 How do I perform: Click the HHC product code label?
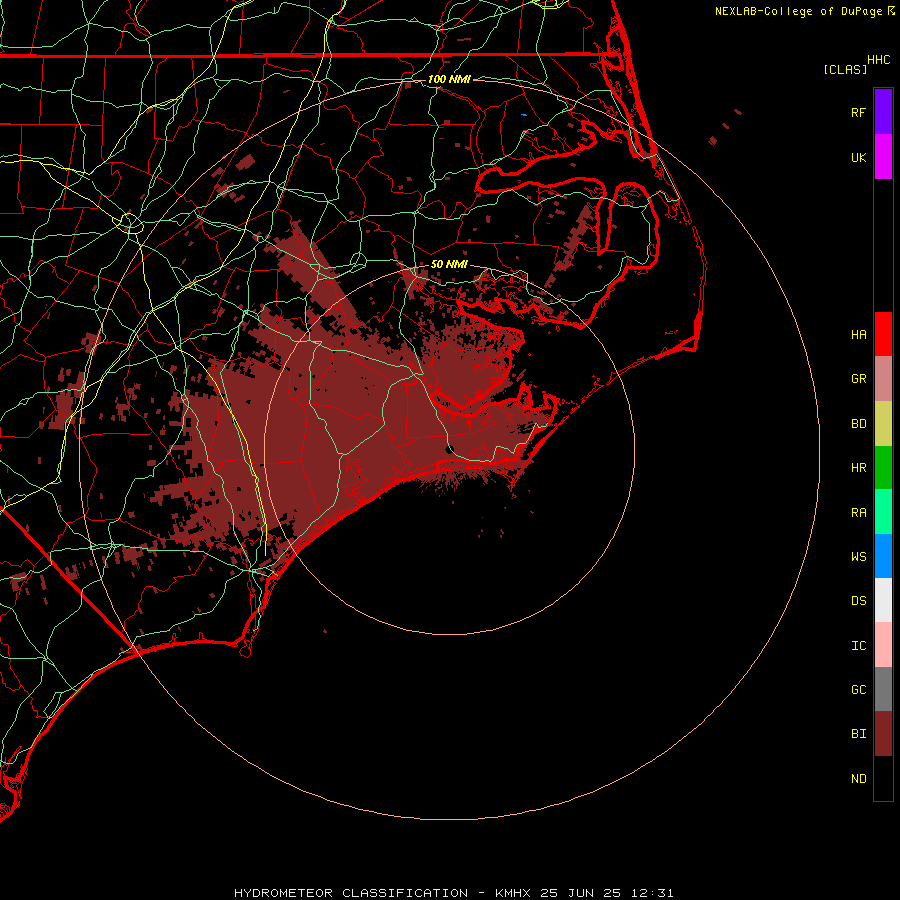tap(878, 60)
